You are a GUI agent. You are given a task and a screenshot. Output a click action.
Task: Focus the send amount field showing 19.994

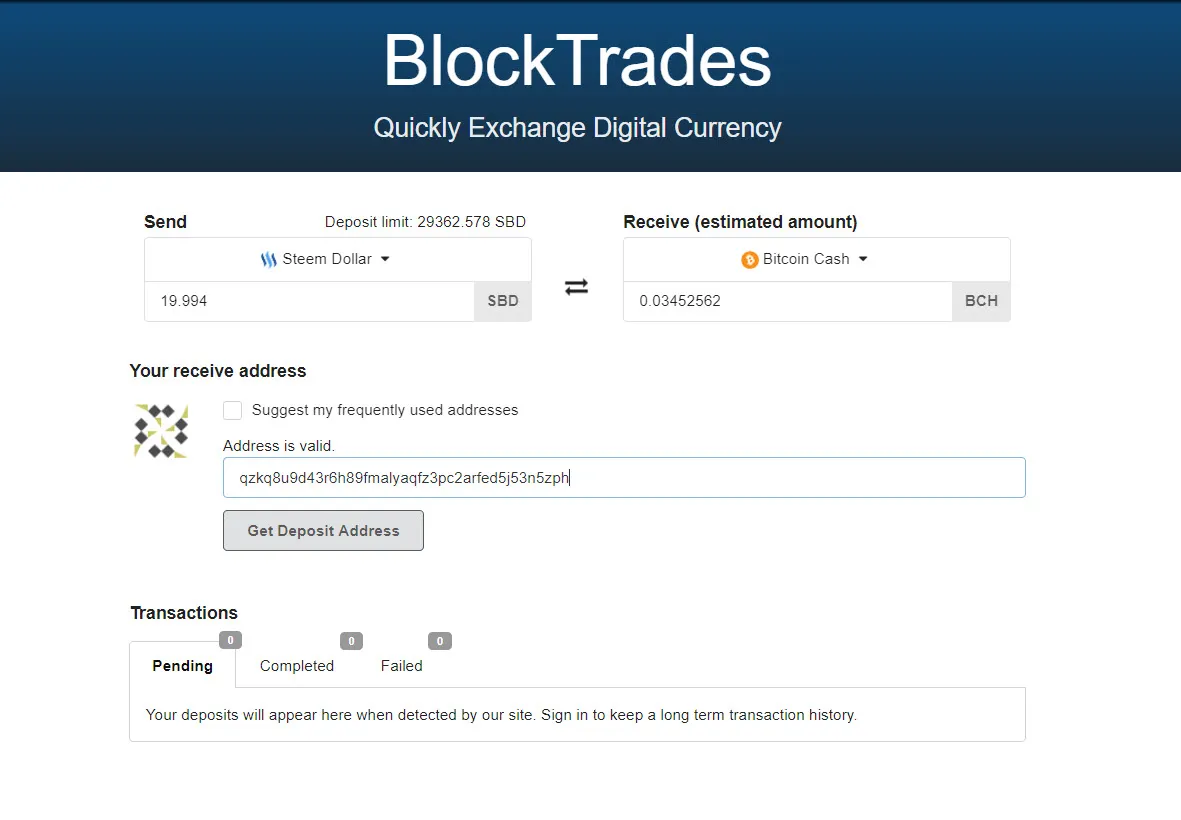[x=310, y=301]
